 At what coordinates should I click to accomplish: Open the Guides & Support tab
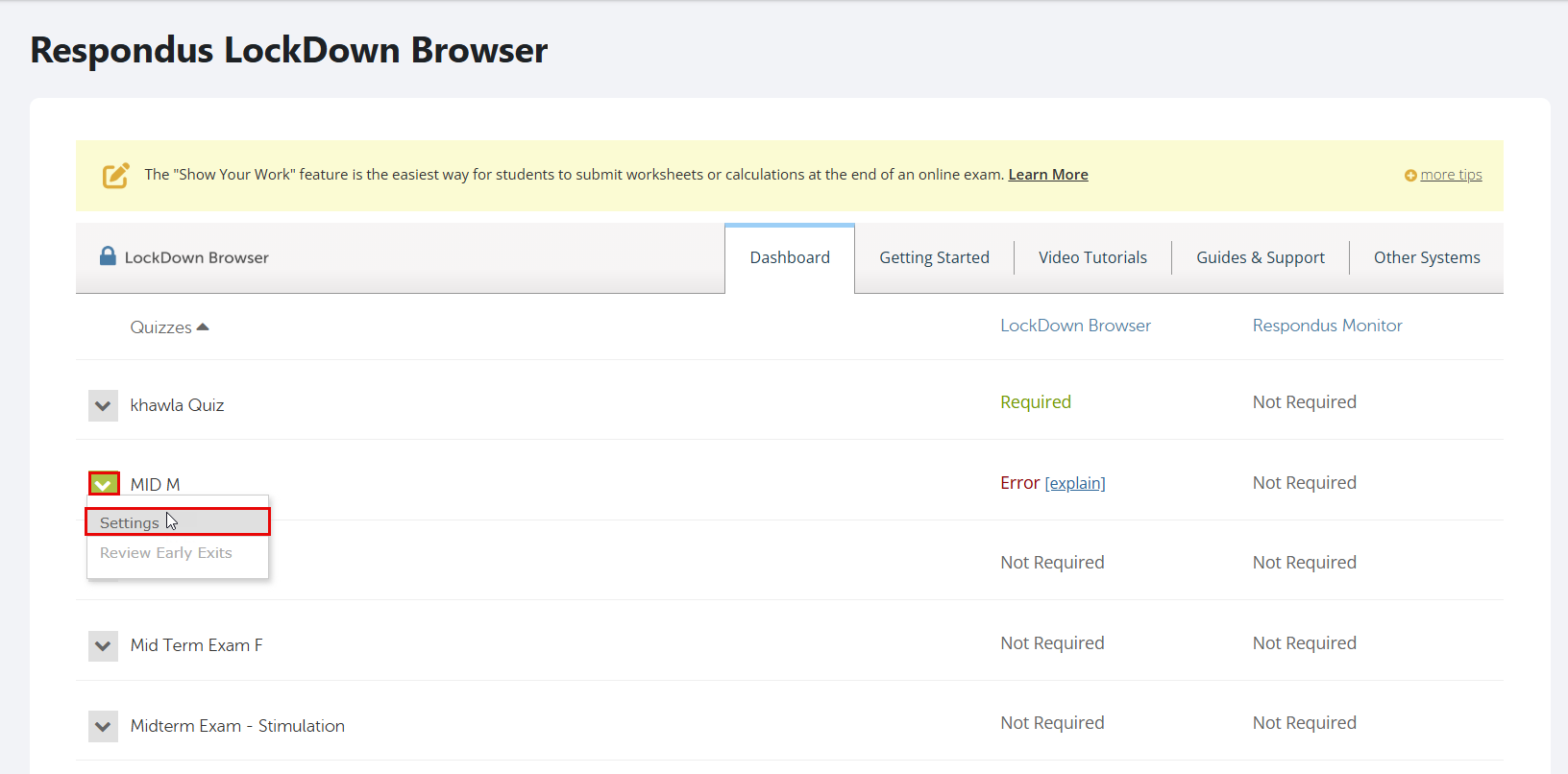(1261, 257)
